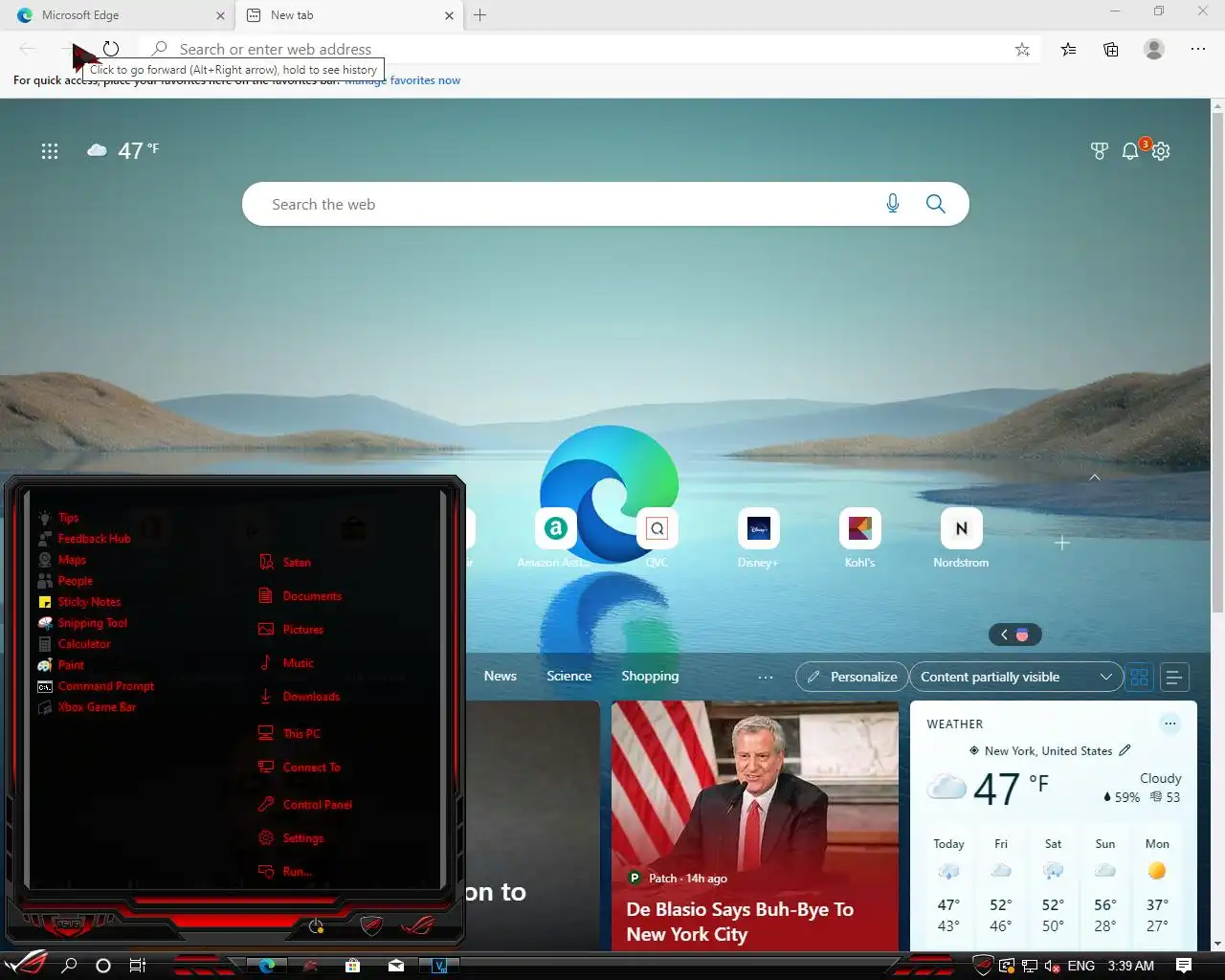The image size is (1225, 980).
Task: Edit weather location pencil icon
Action: [1125, 750]
